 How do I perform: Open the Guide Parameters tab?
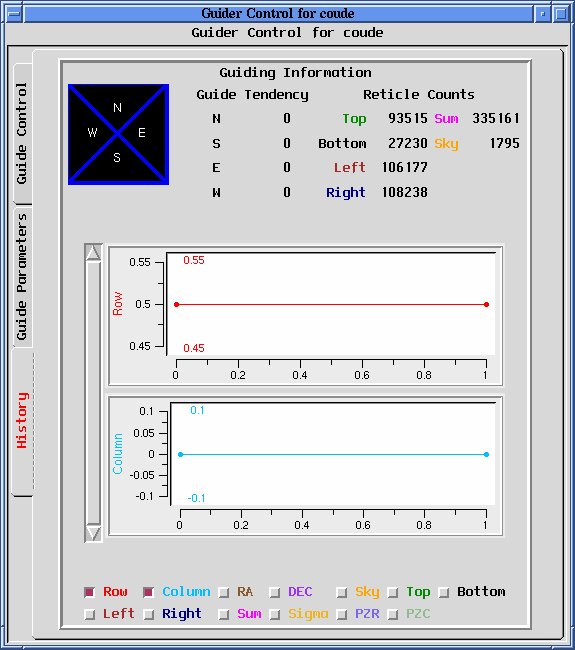[22, 276]
